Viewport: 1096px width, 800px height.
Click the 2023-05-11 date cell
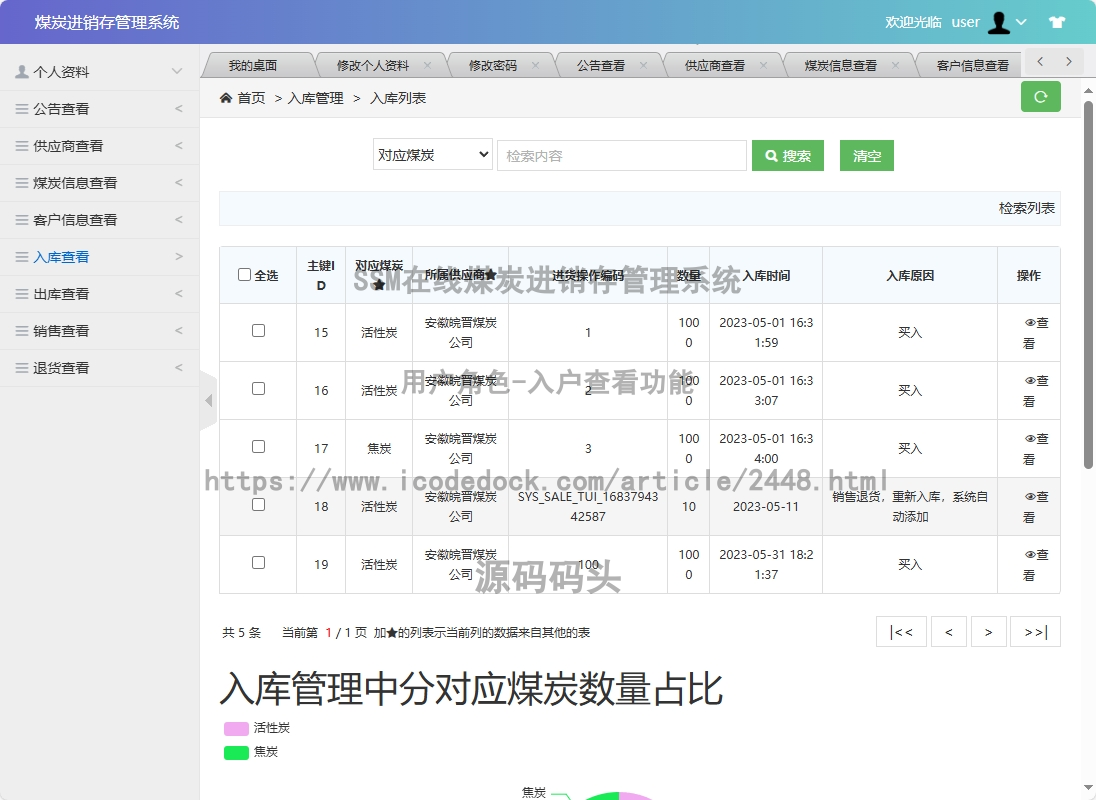765,507
